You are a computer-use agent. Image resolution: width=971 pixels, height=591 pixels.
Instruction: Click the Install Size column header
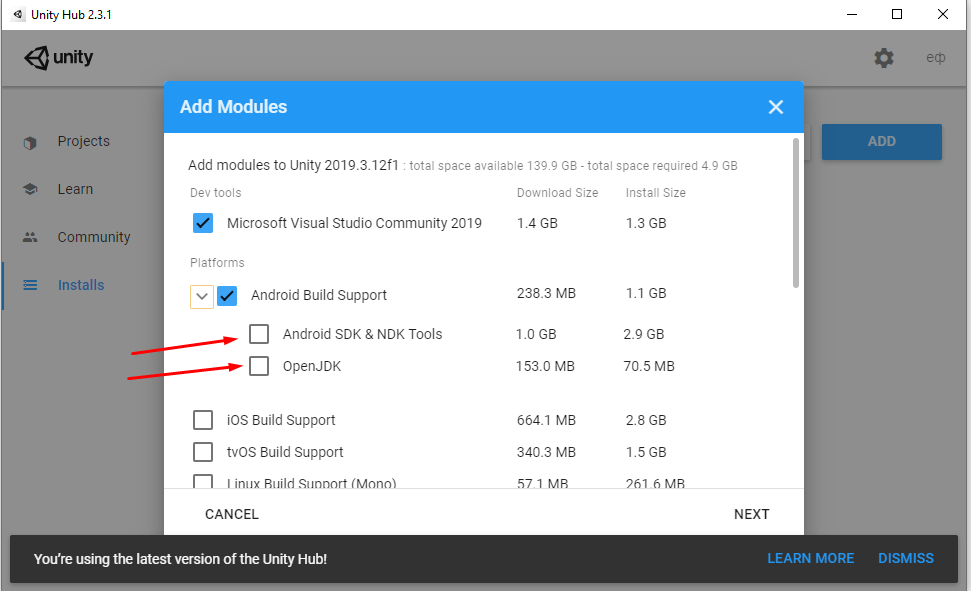tap(655, 193)
